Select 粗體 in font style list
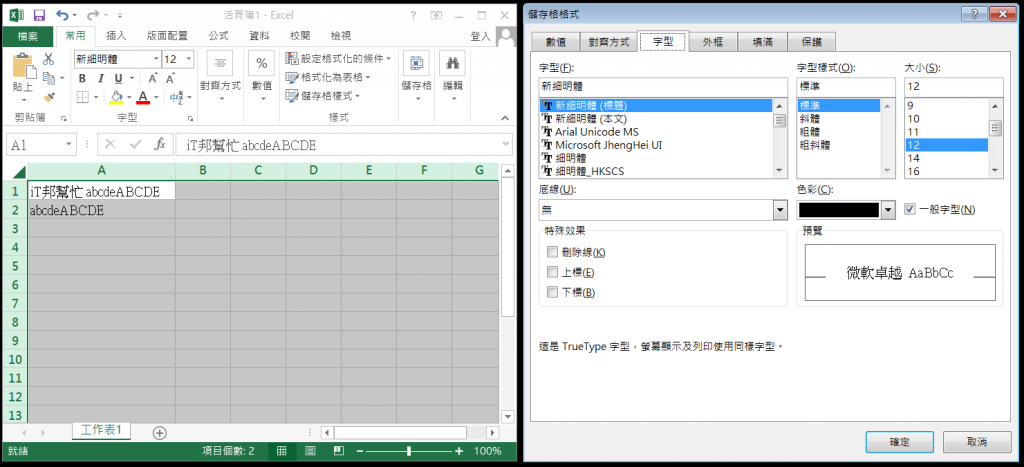 point(810,131)
